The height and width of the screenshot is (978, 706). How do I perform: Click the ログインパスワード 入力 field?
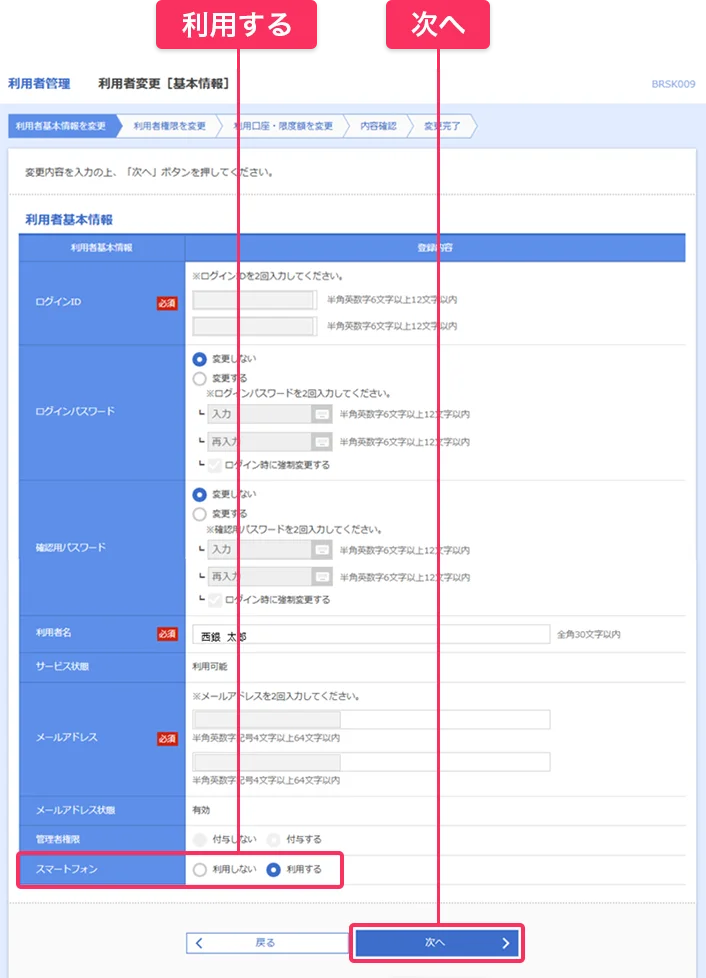coord(259,414)
